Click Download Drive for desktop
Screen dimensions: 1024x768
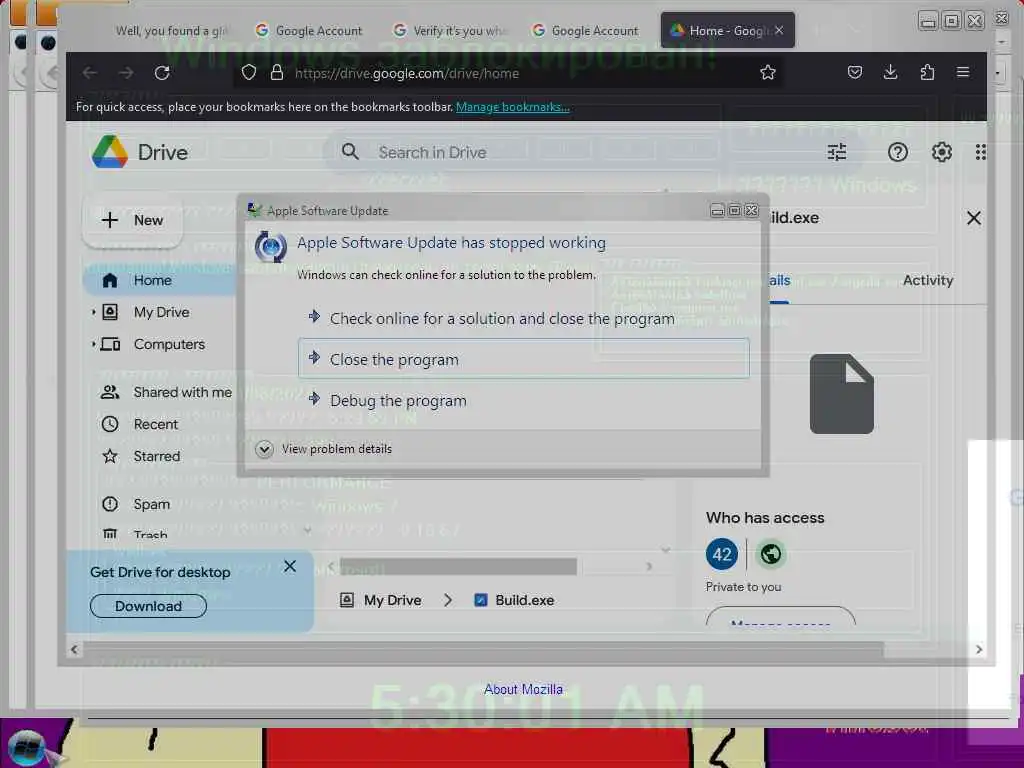tap(148, 606)
